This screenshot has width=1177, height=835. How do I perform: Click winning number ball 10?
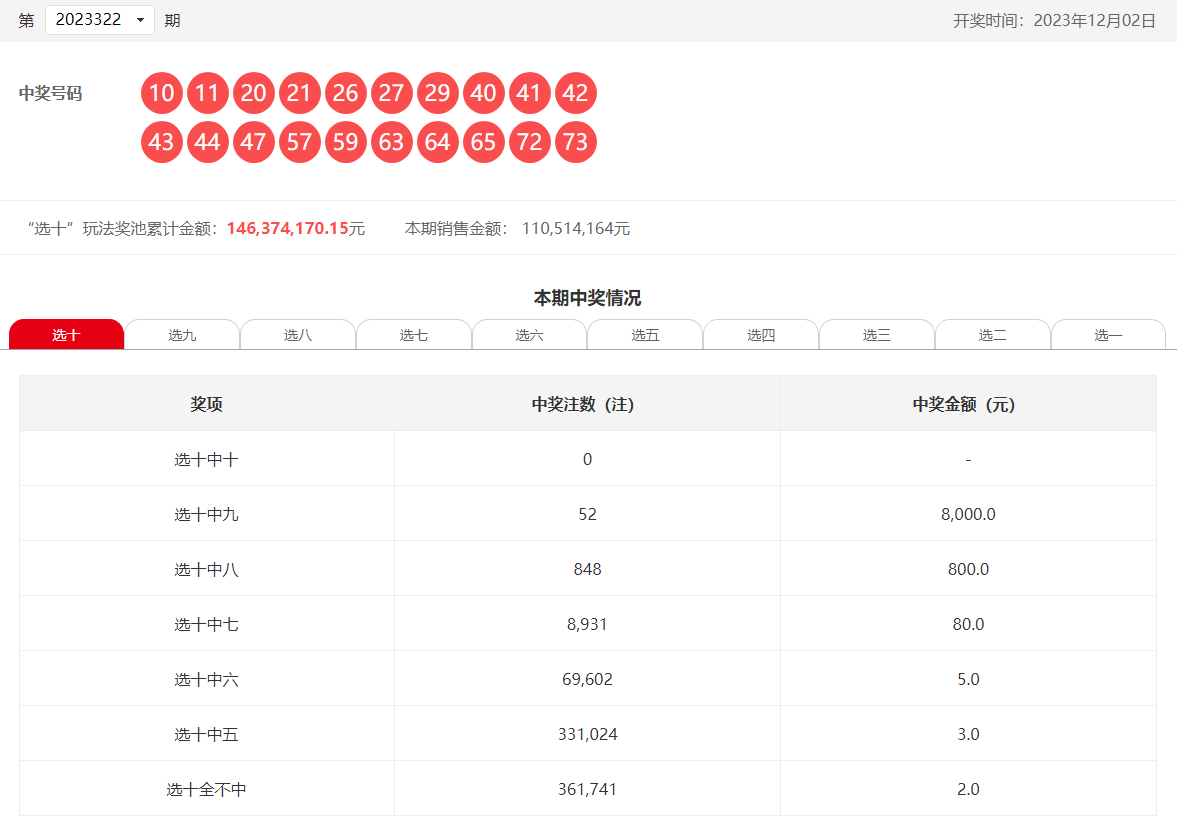coord(162,94)
